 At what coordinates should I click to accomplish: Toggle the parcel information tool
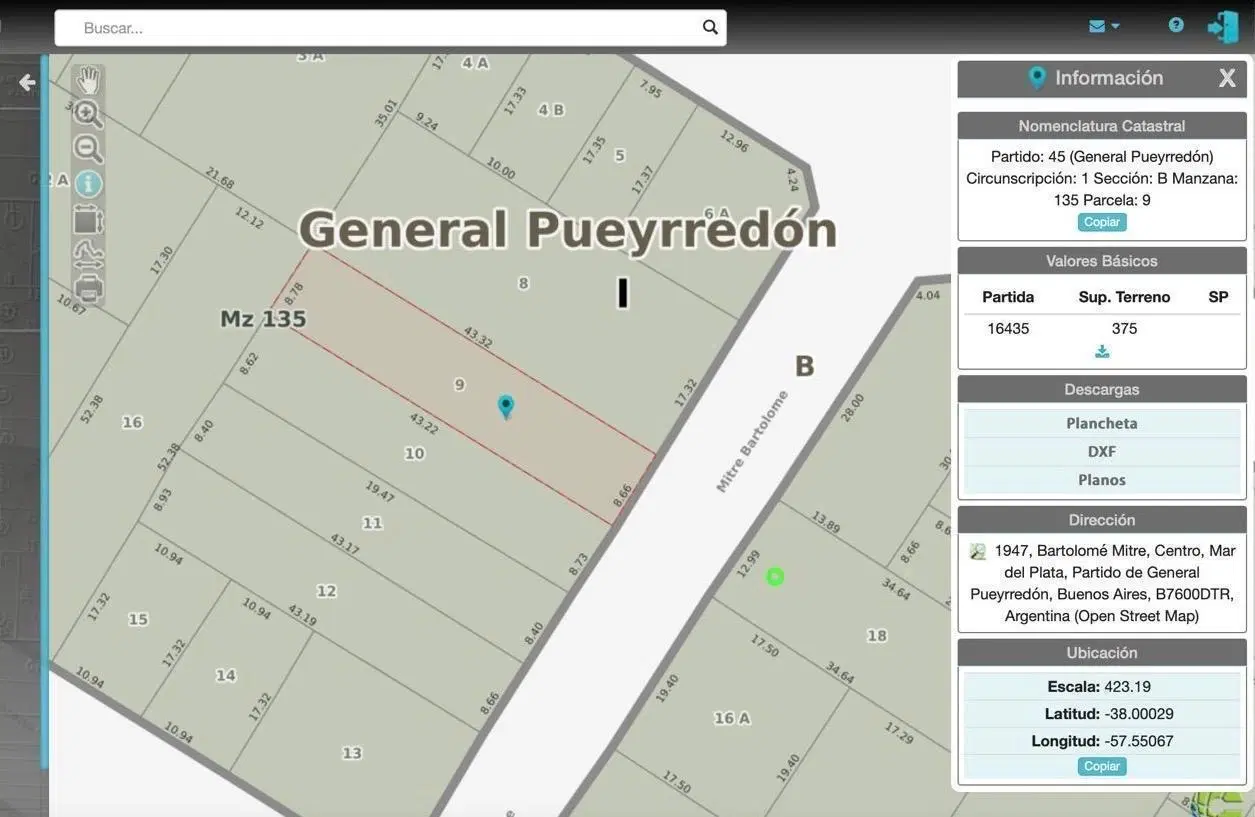[88, 184]
